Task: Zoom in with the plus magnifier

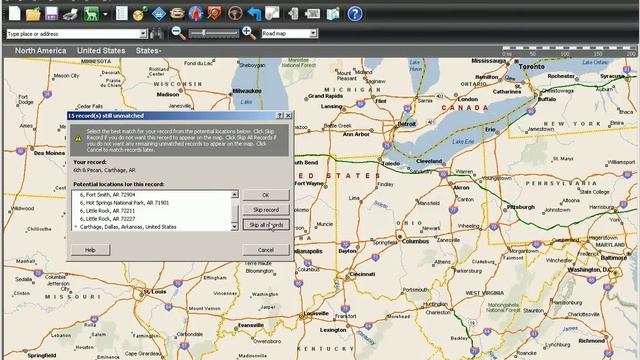Action: click(249, 33)
